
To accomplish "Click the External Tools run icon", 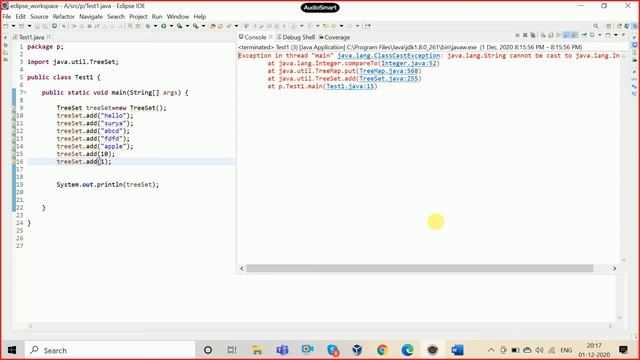I will click(195, 26).
